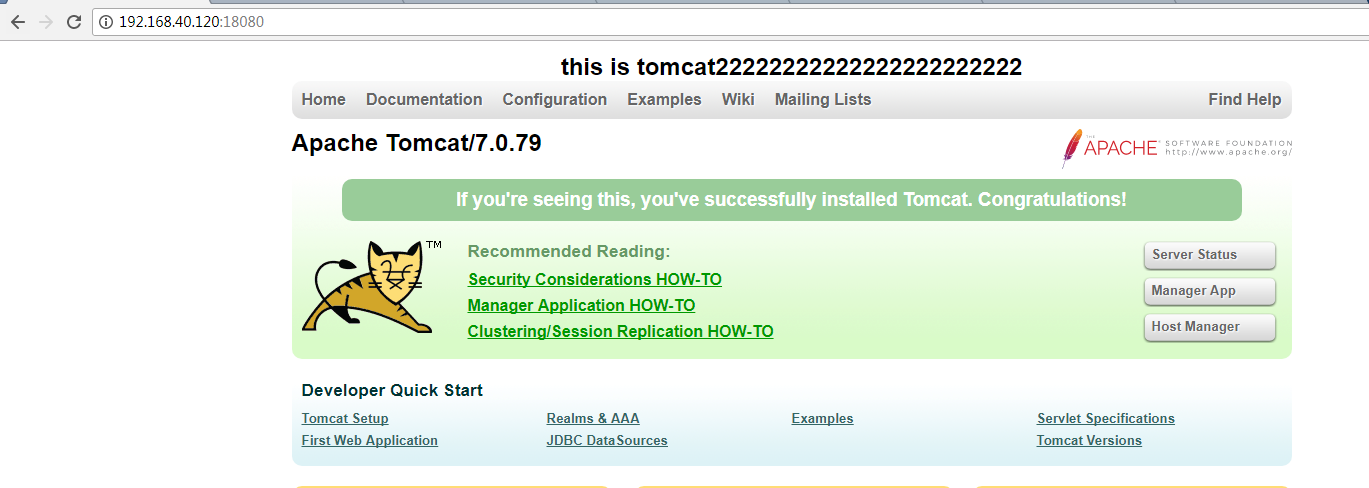Open the JDBC DataSources link
The height and width of the screenshot is (488, 1369).
[607, 440]
